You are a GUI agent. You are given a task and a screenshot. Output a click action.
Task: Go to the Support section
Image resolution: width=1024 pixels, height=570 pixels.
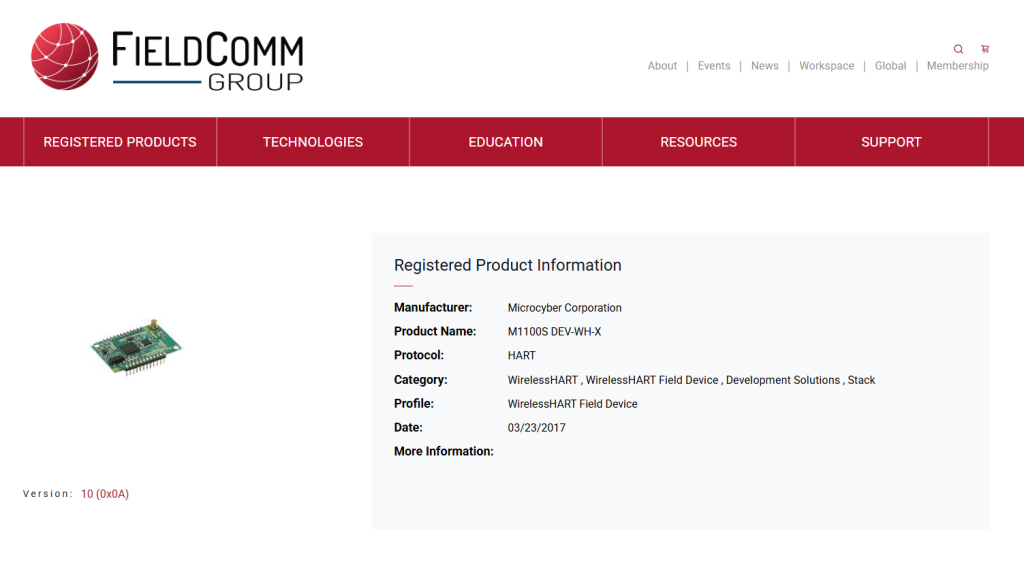pyautogui.click(x=891, y=142)
